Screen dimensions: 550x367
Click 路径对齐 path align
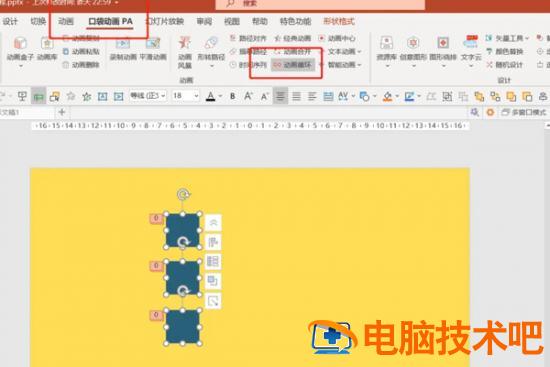(x=248, y=38)
